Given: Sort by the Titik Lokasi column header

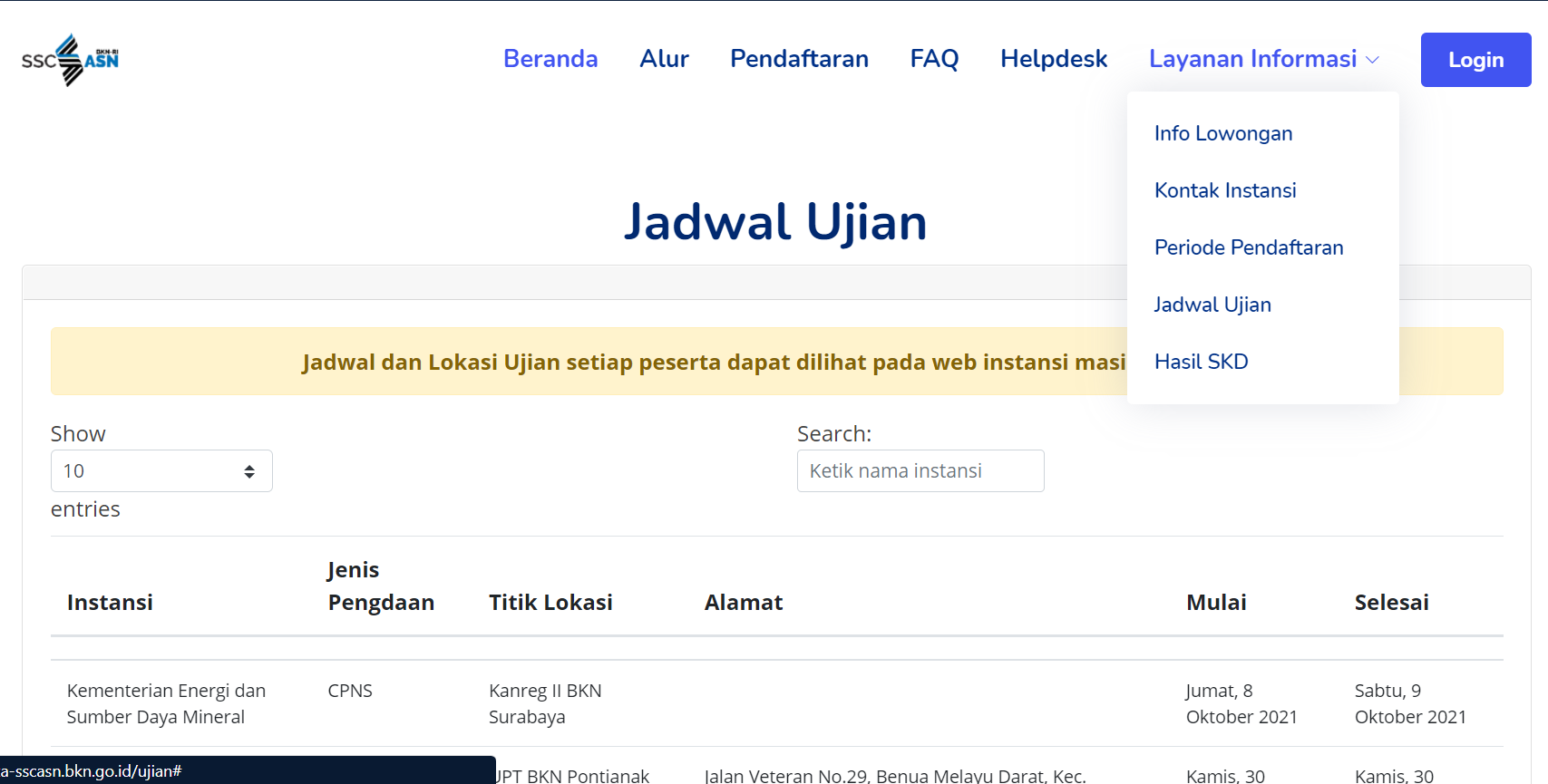Looking at the screenshot, I should coord(550,603).
